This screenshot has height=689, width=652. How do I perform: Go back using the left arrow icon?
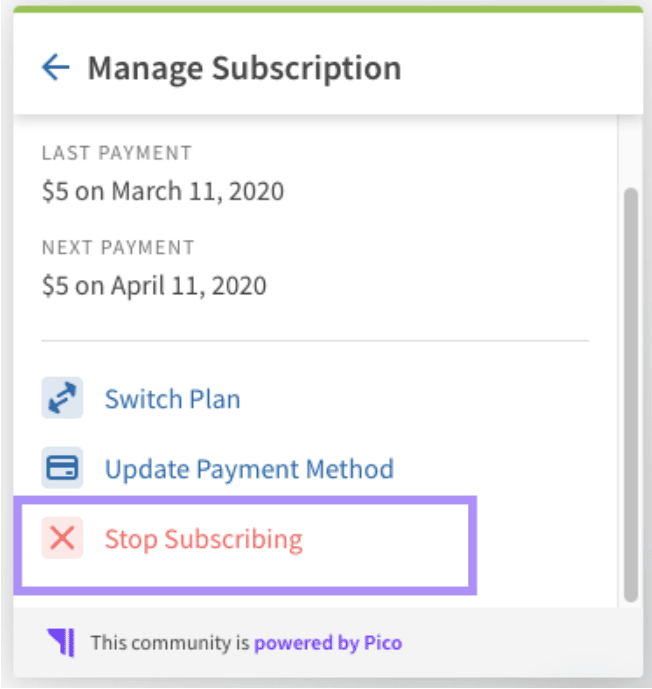coord(56,67)
